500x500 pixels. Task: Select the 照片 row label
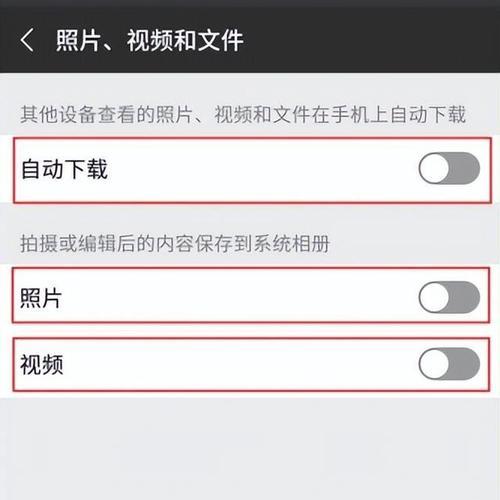click(x=41, y=298)
